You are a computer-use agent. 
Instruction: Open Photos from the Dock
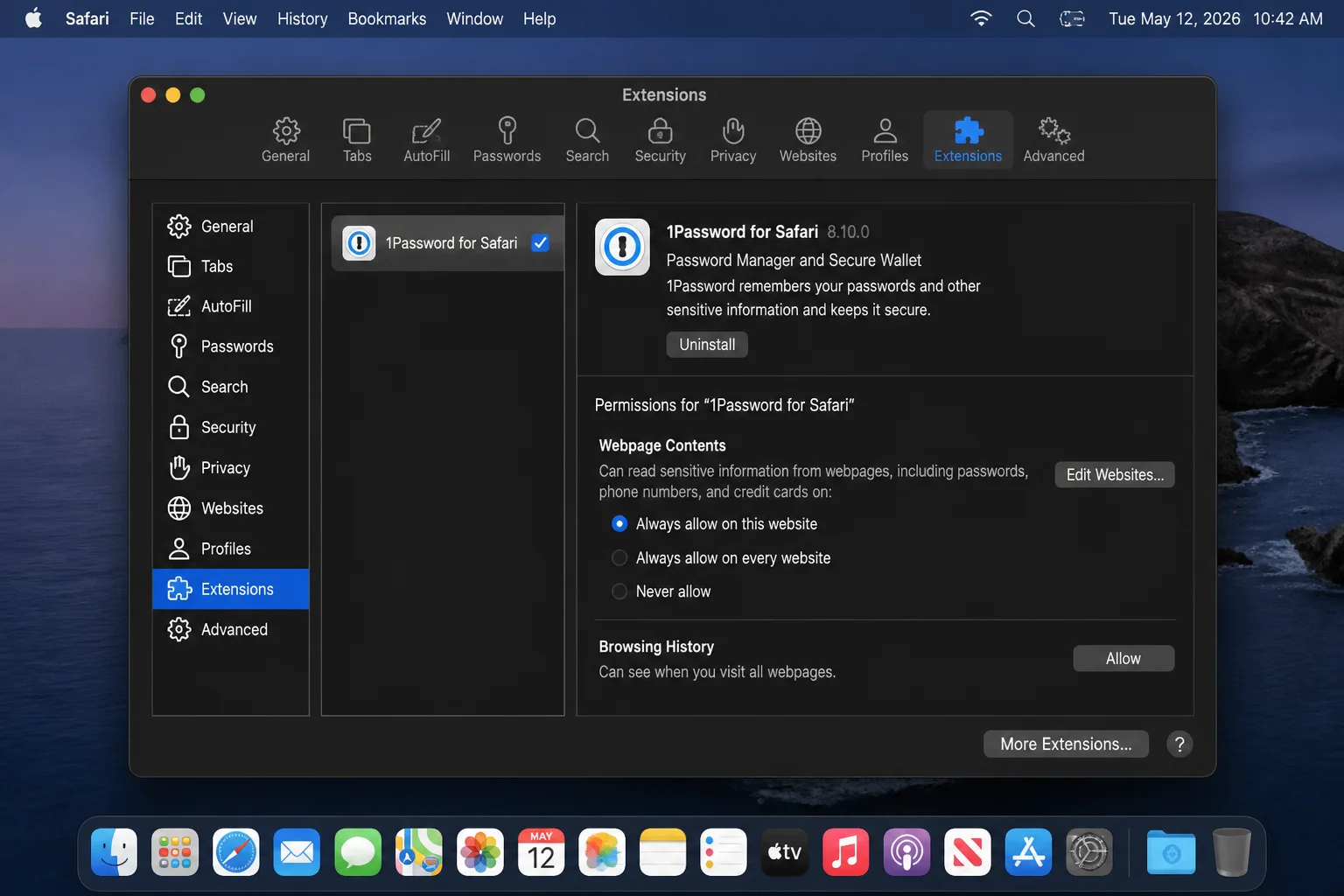(x=480, y=852)
